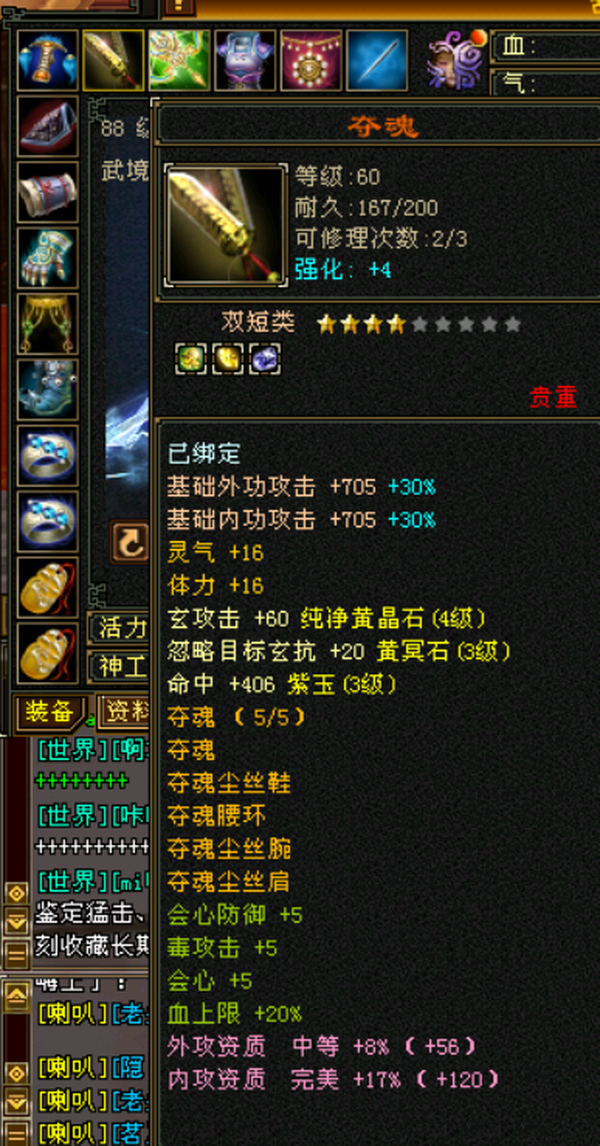600x1146 pixels.
Task: Click the rotate character arrow button
Action: 129,542
